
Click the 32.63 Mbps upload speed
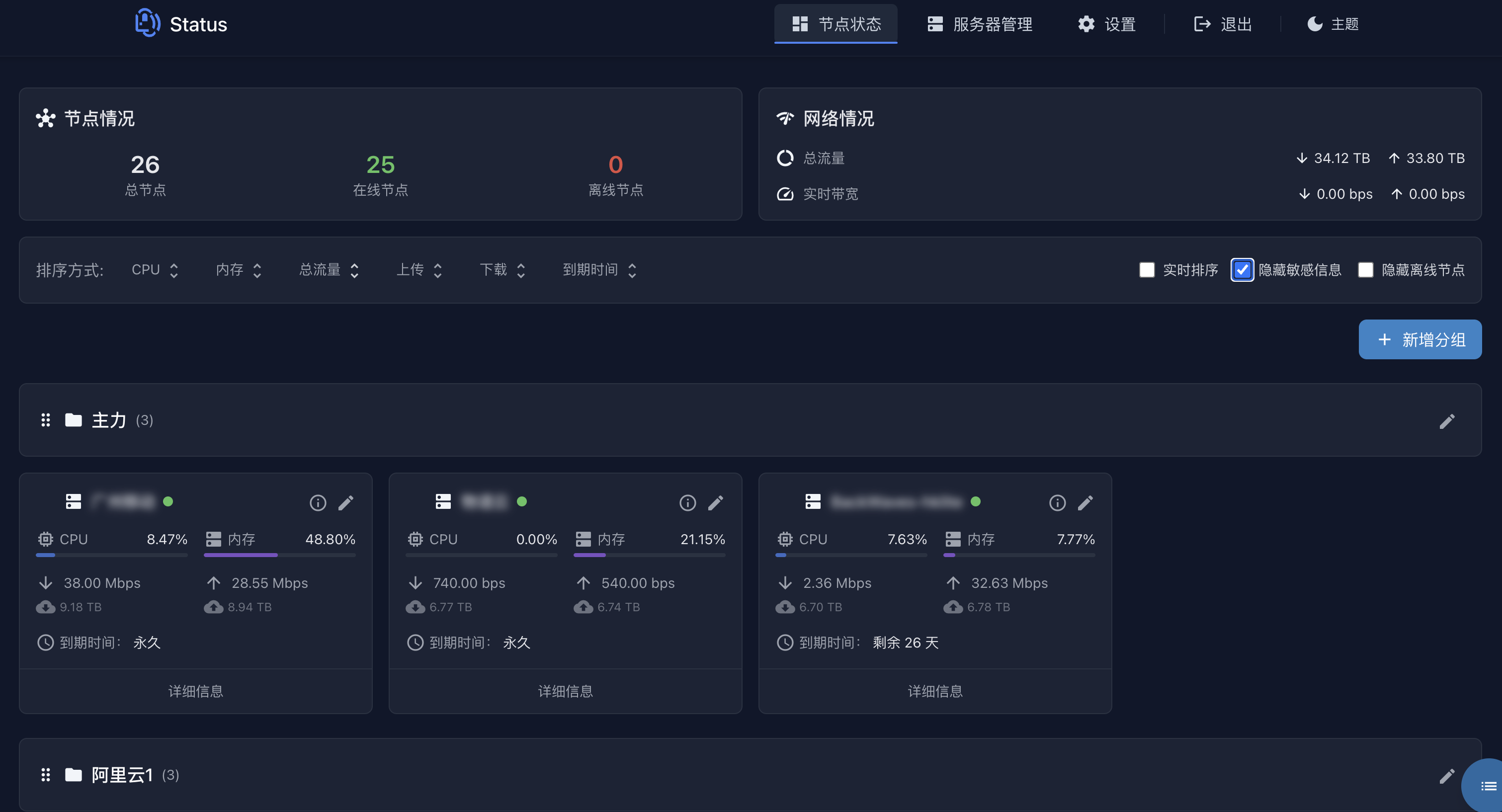(1009, 583)
